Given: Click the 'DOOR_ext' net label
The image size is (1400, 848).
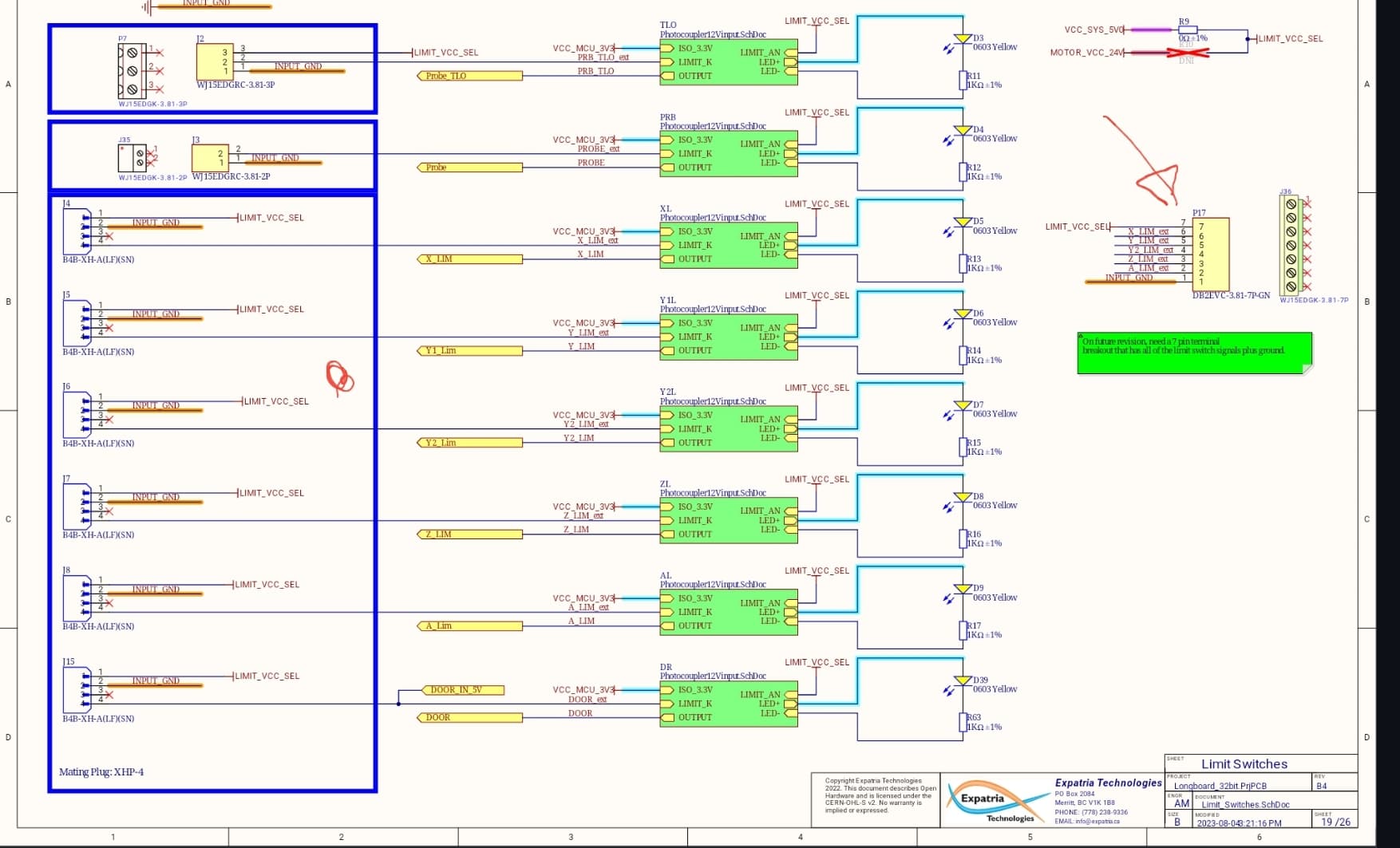Looking at the screenshot, I should click(x=587, y=700).
